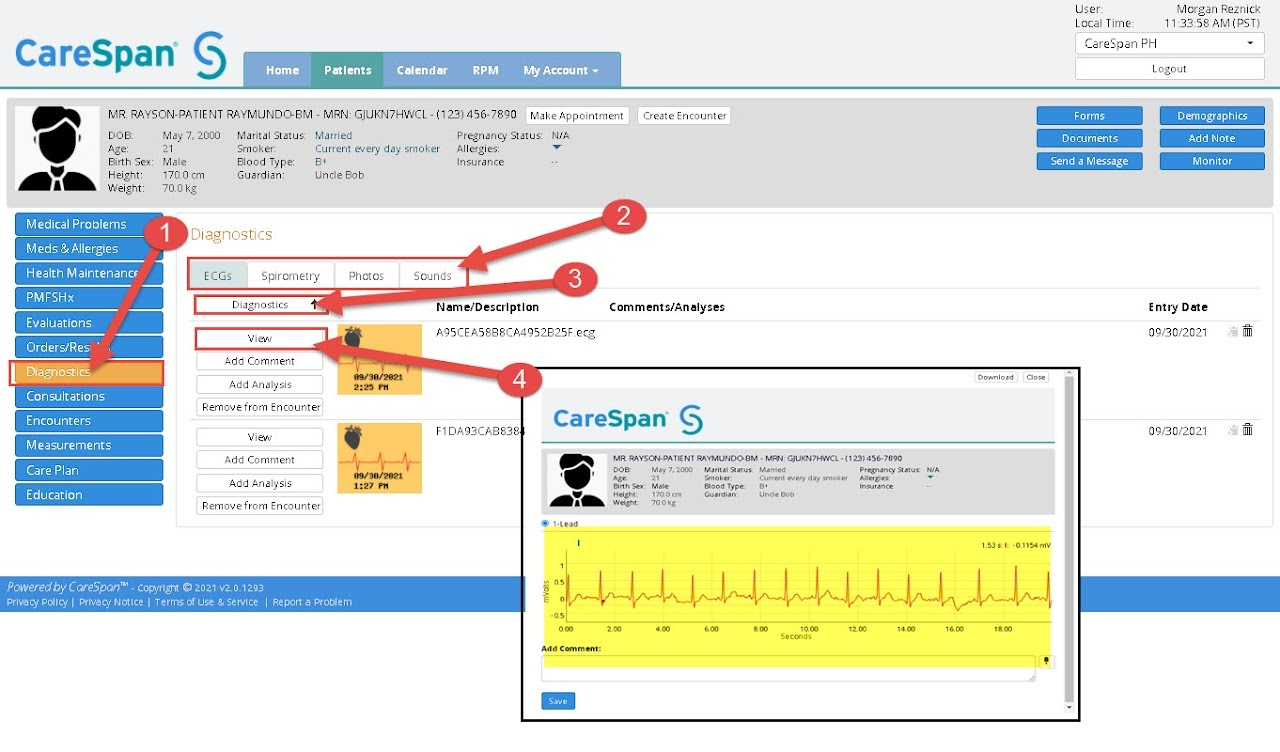Switch to the ECGs tab
The height and width of the screenshot is (752, 1280).
217,276
